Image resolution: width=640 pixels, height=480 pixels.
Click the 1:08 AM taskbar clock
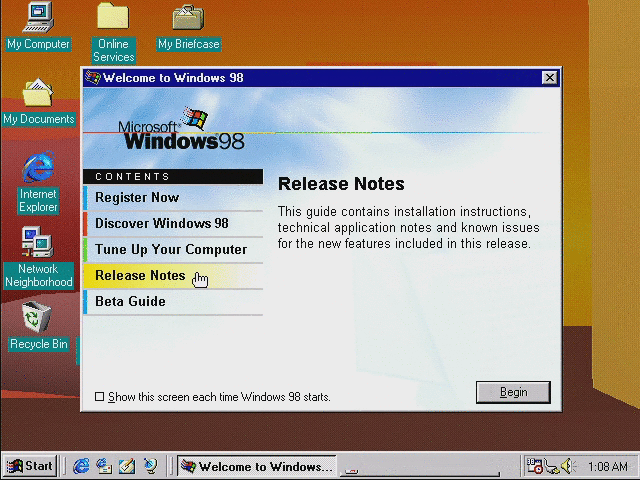coord(607,466)
